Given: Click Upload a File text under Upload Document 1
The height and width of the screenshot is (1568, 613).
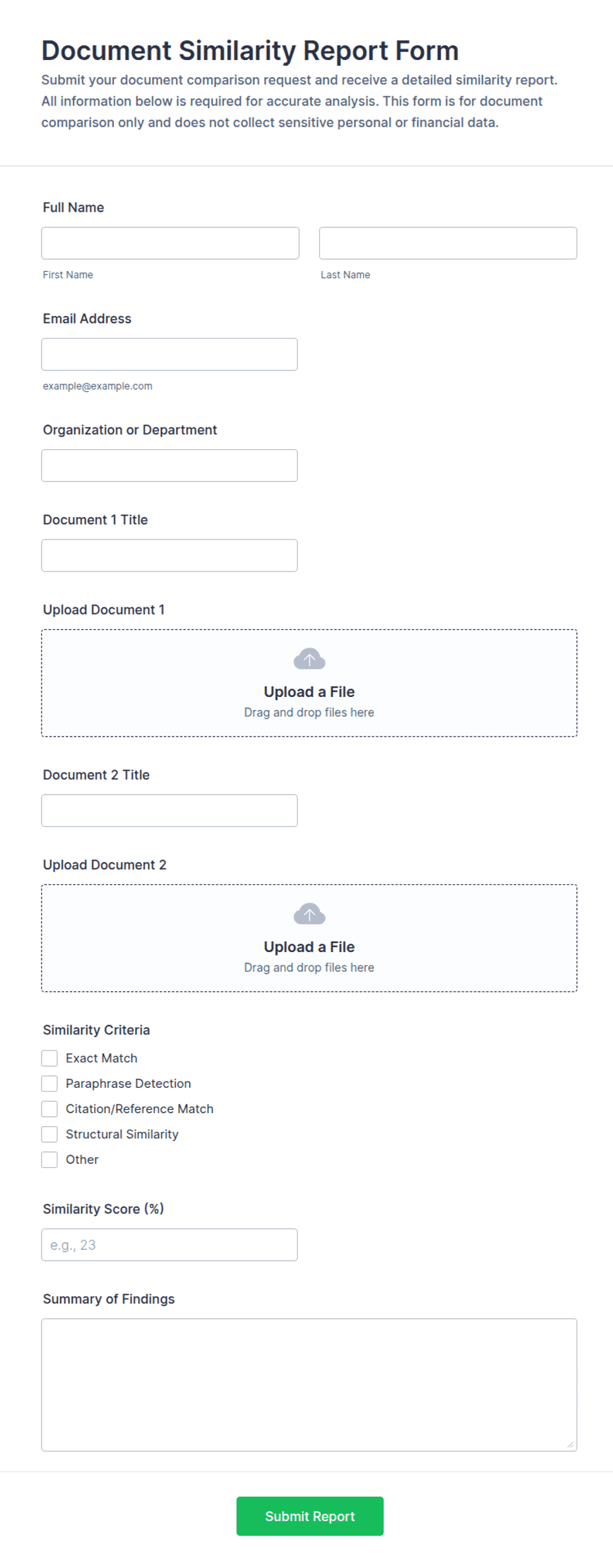Looking at the screenshot, I should 309,692.
